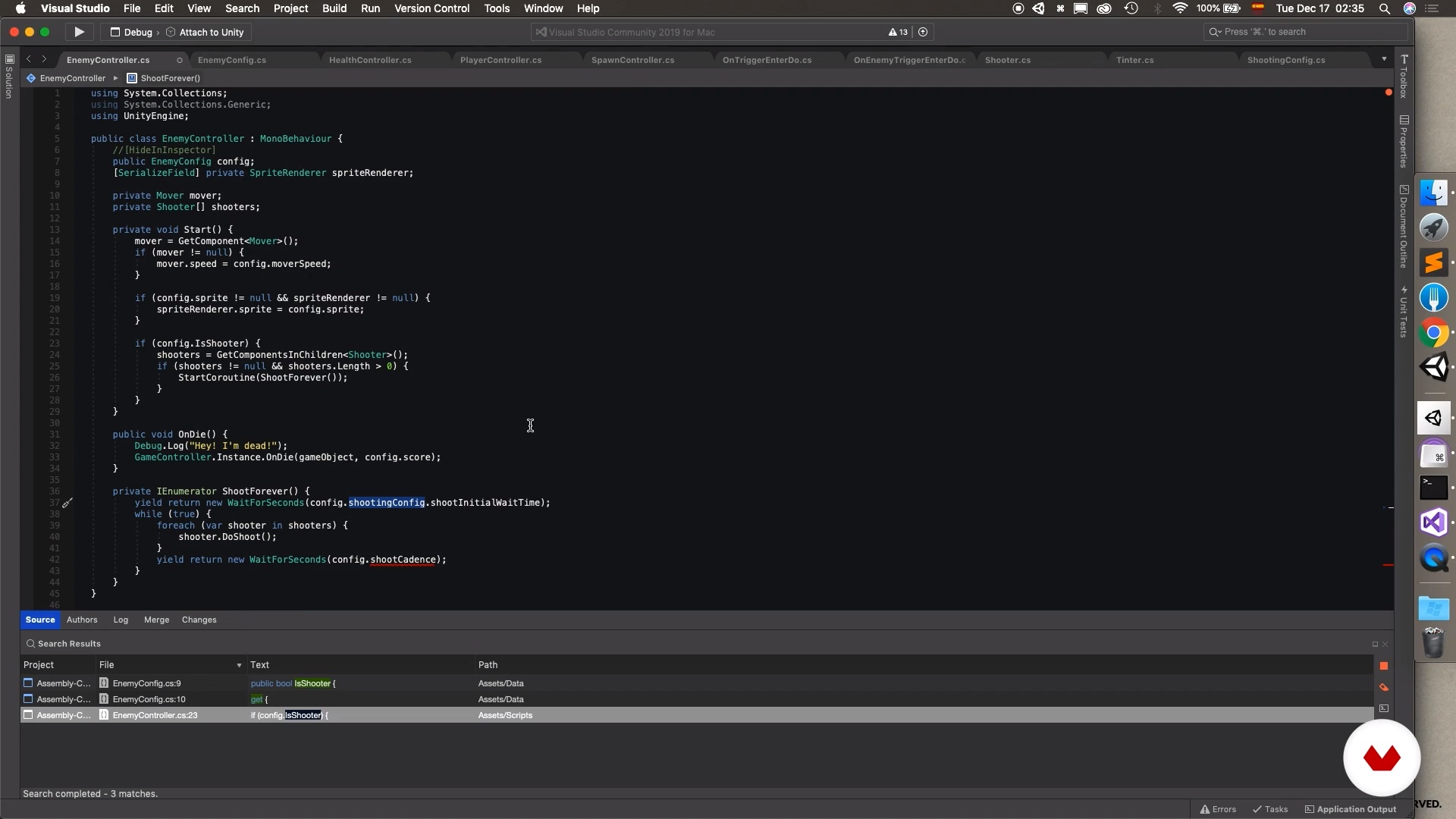The image size is (1456, 819).
Task: Select the Authors view tab
Action: coord(82,620)
